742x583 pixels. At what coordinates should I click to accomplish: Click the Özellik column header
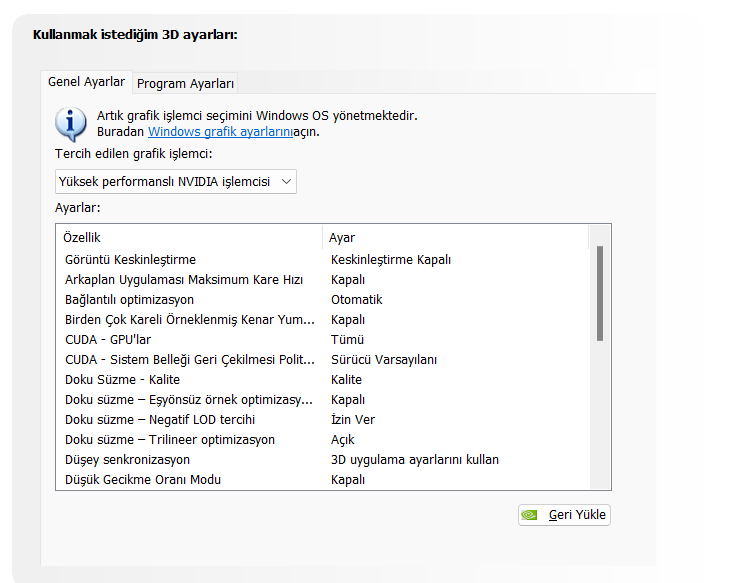tap(189, 238)
